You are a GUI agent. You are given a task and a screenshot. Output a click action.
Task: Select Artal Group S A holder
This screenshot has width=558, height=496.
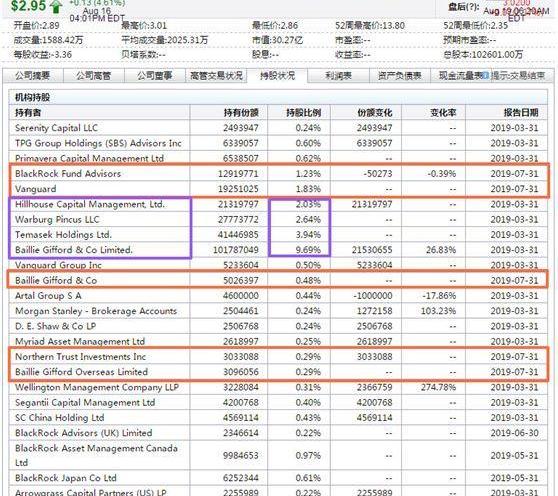(48, 296)
